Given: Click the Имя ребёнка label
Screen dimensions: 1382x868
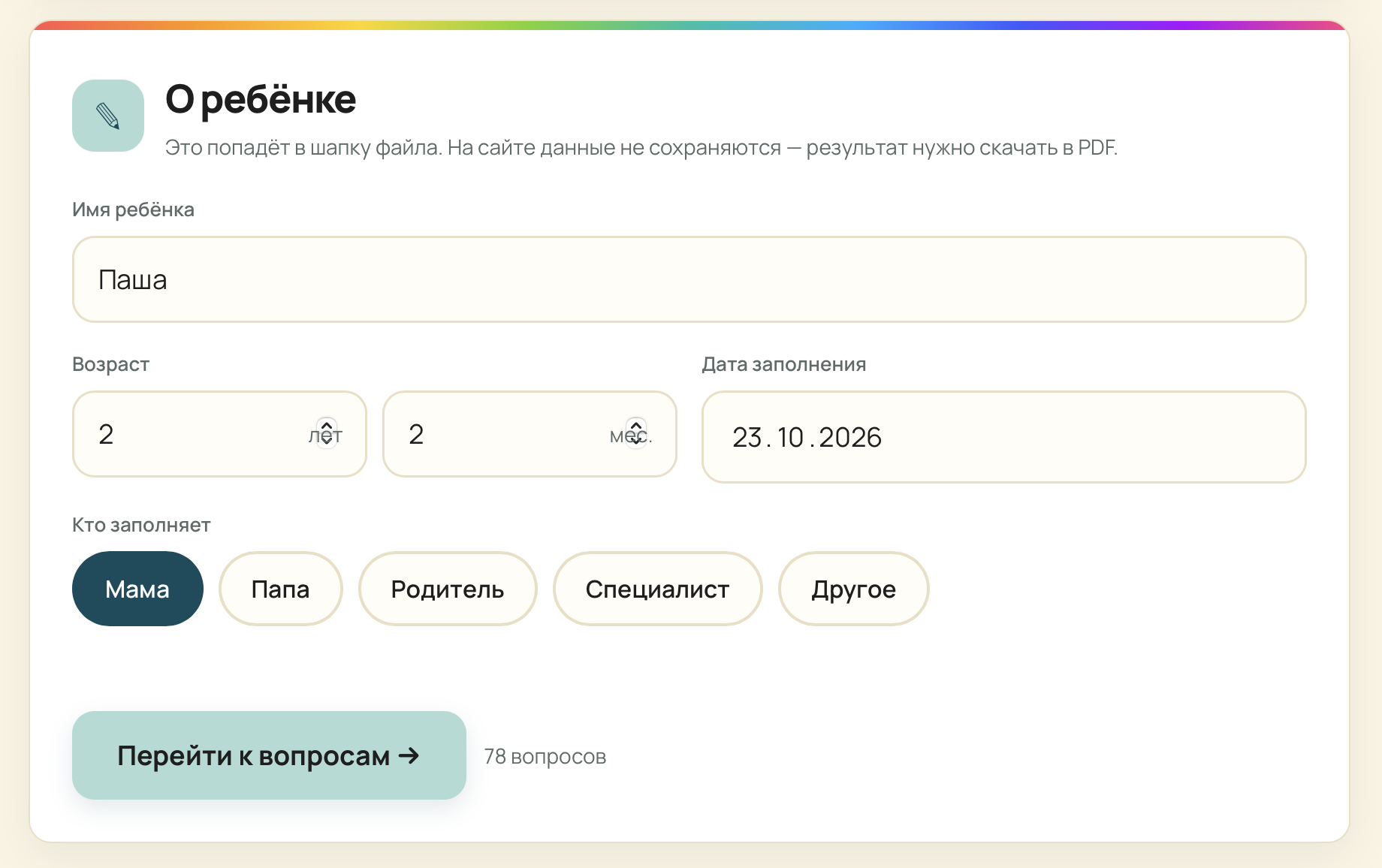Looking at the screenshot, I should click(x=133, y=209).
